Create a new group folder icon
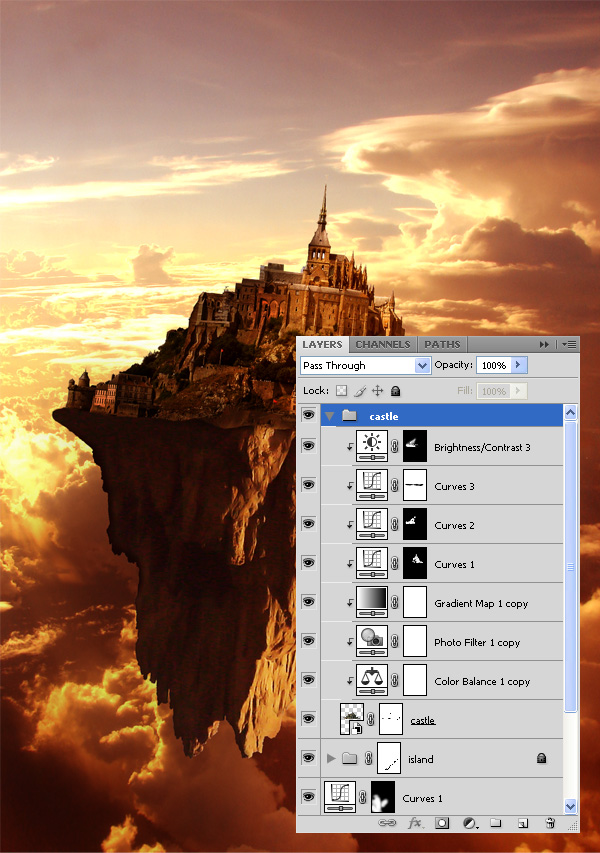This screenshot has width=600, height=853. tap(496, 823)
